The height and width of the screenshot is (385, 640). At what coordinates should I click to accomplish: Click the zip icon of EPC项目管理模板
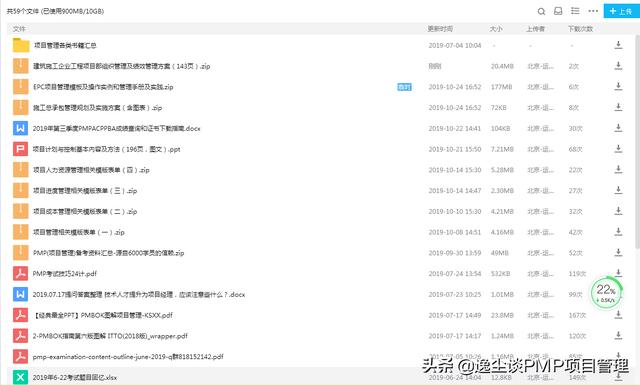pyautogui.click(x=20, y=87)
